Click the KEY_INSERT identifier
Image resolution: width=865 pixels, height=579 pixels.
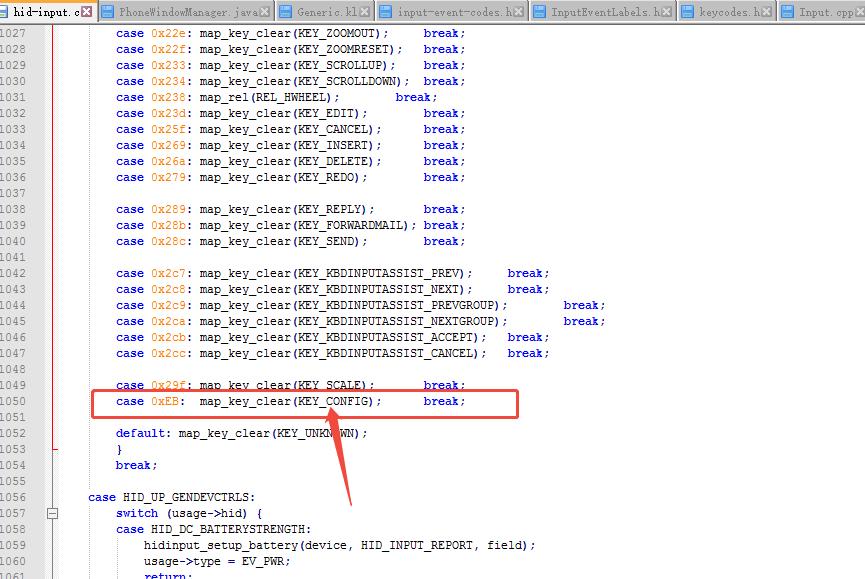333,146
